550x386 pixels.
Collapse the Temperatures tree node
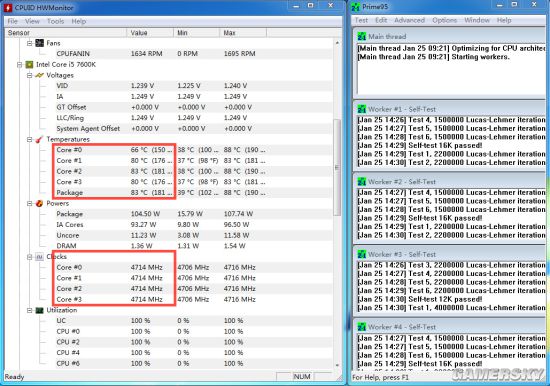coord(30,139)
